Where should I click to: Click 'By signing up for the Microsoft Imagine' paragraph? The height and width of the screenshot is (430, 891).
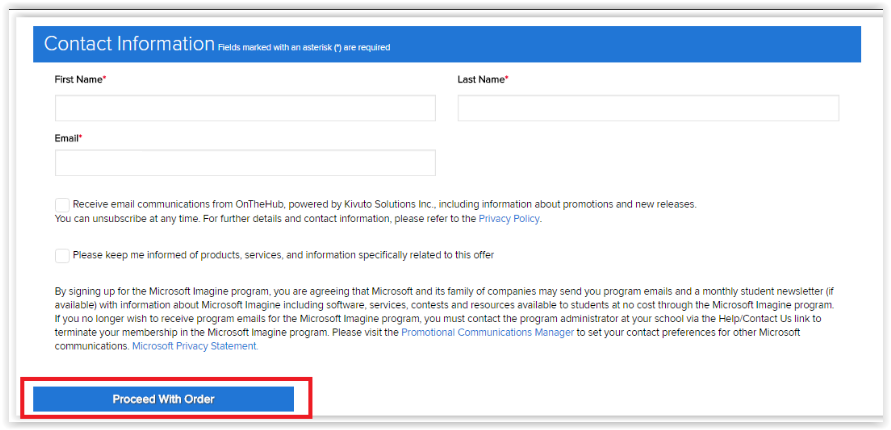point(445,319)
